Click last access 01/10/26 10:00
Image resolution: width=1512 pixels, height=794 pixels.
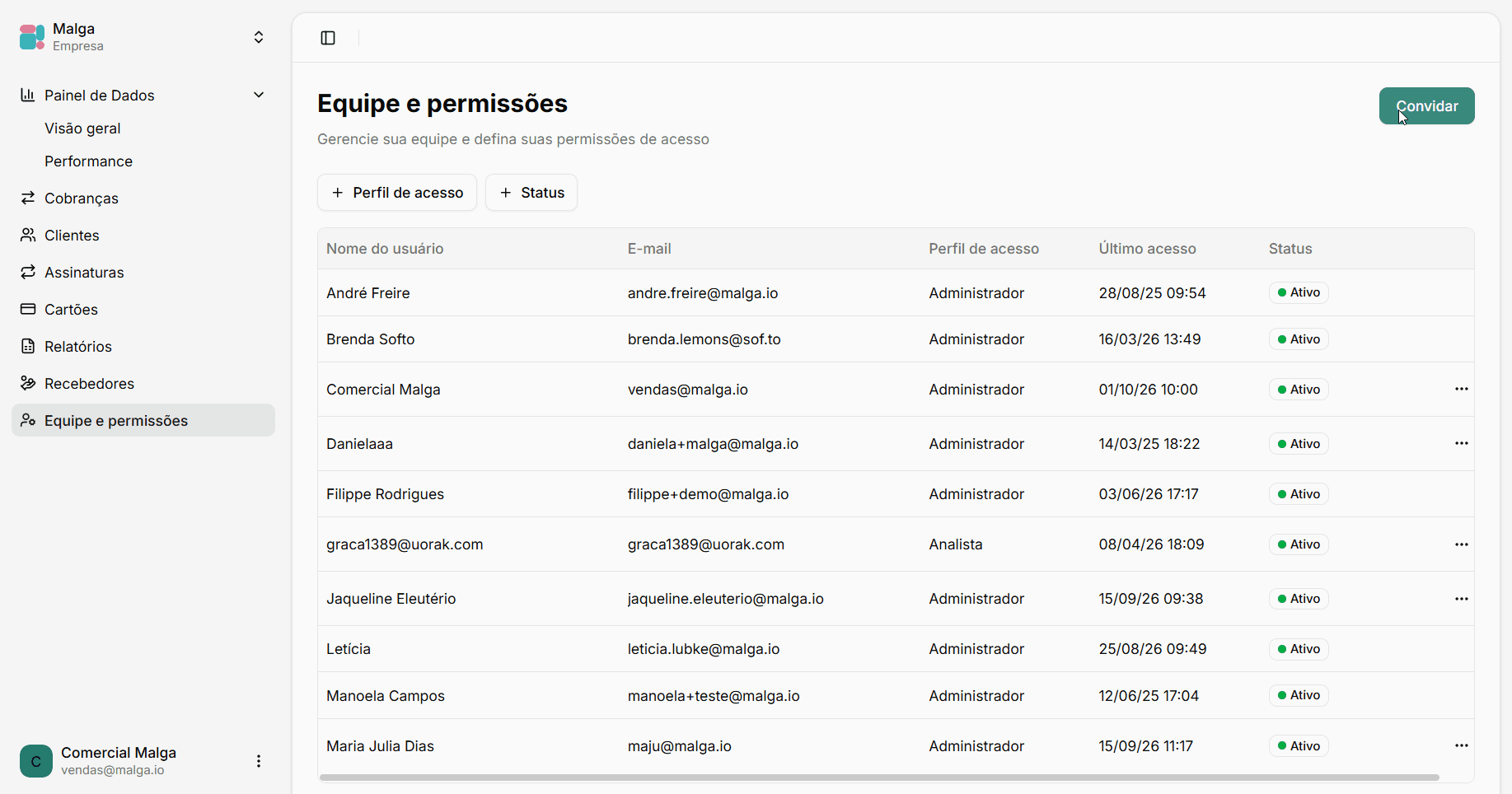point(1149,390)
